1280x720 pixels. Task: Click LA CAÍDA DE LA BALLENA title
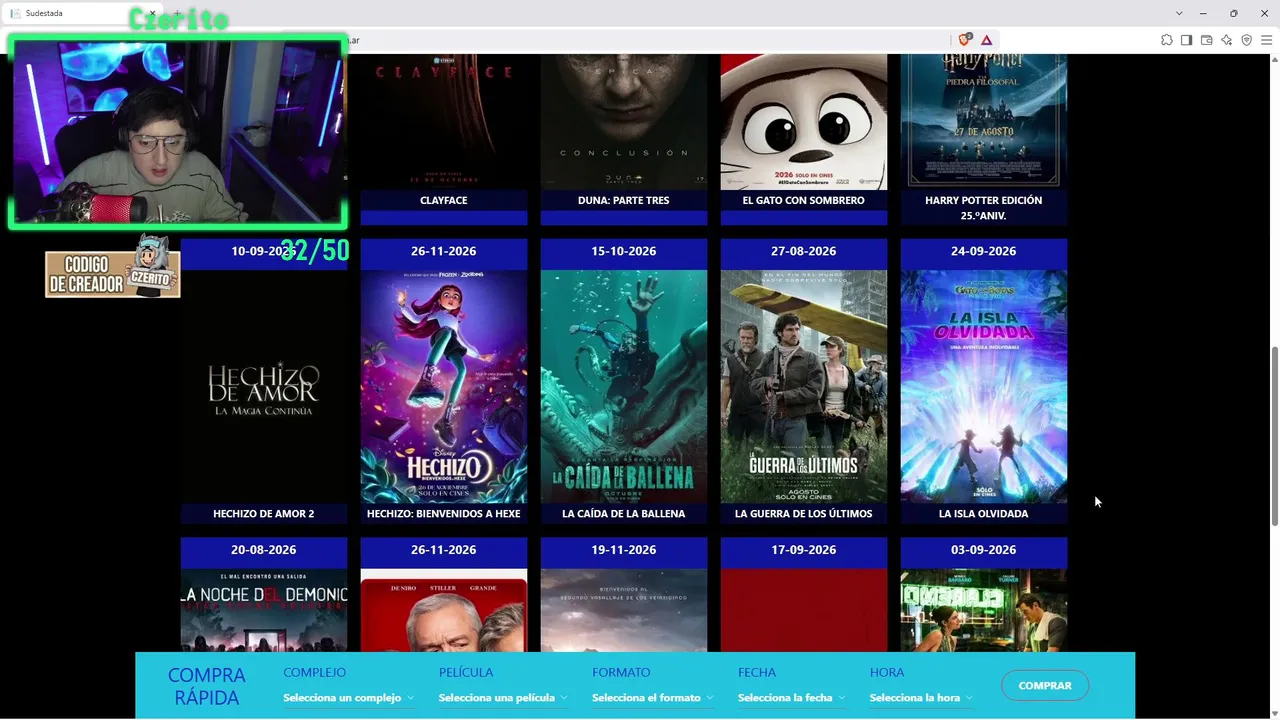tap(624, 514)
